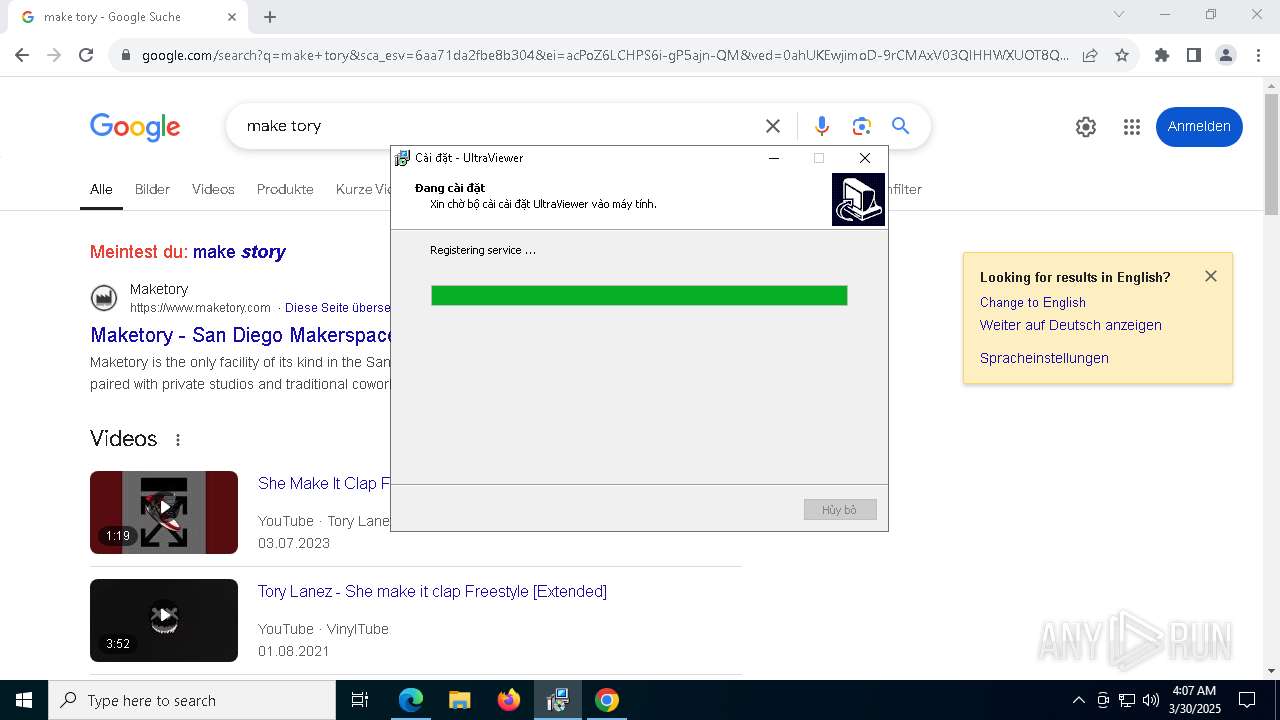
Task: Start voice search microphone
Action: pos(821,126)
